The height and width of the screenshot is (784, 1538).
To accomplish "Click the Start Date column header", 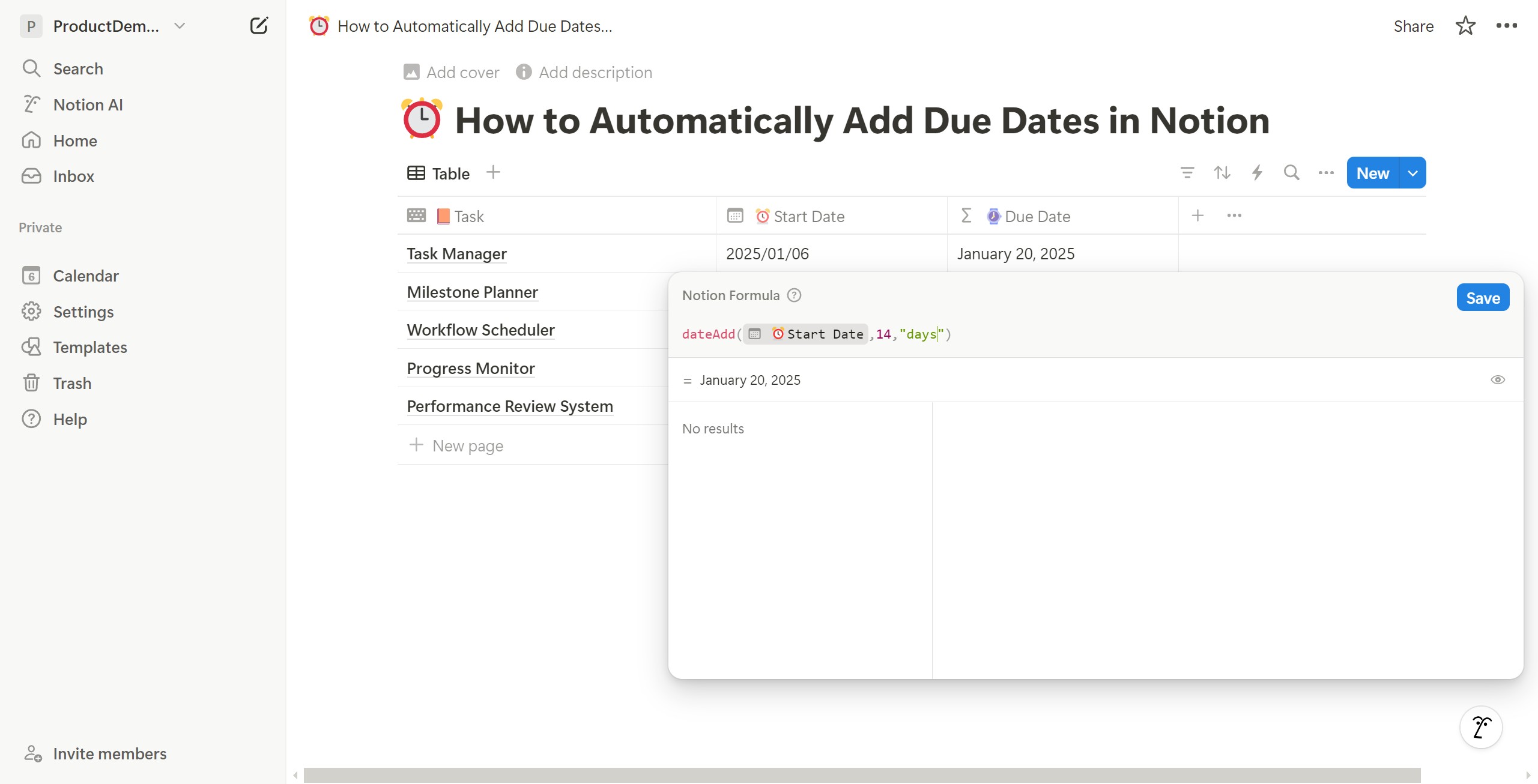I will tap(832, 216).
